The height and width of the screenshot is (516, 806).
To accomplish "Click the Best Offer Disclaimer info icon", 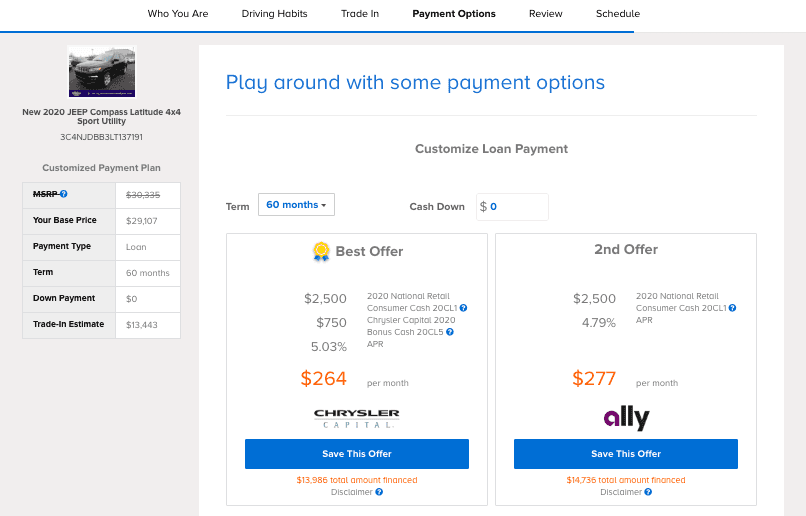I will click(x=379, y=492).
